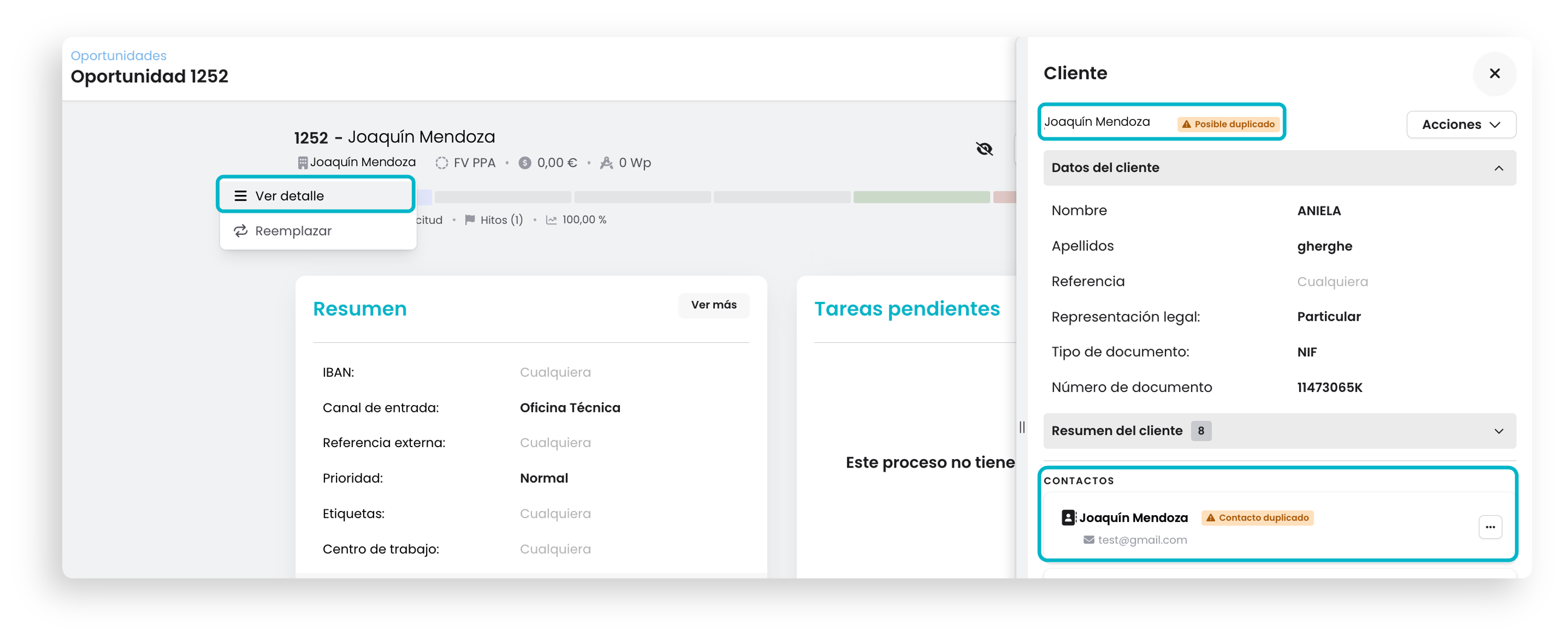Select Ver detalle from the menu
Viewport: 1568px width, 641px height.
click(x=317, y=195)
